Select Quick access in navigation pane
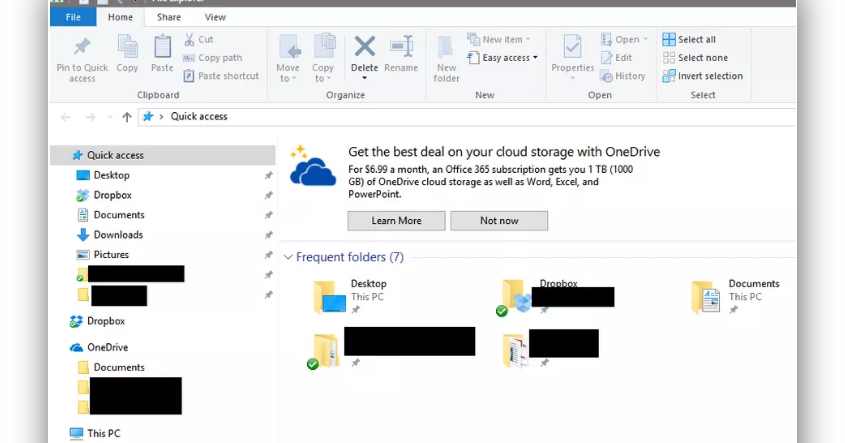The width and height of the screenshot is (845, 443). 163,155
